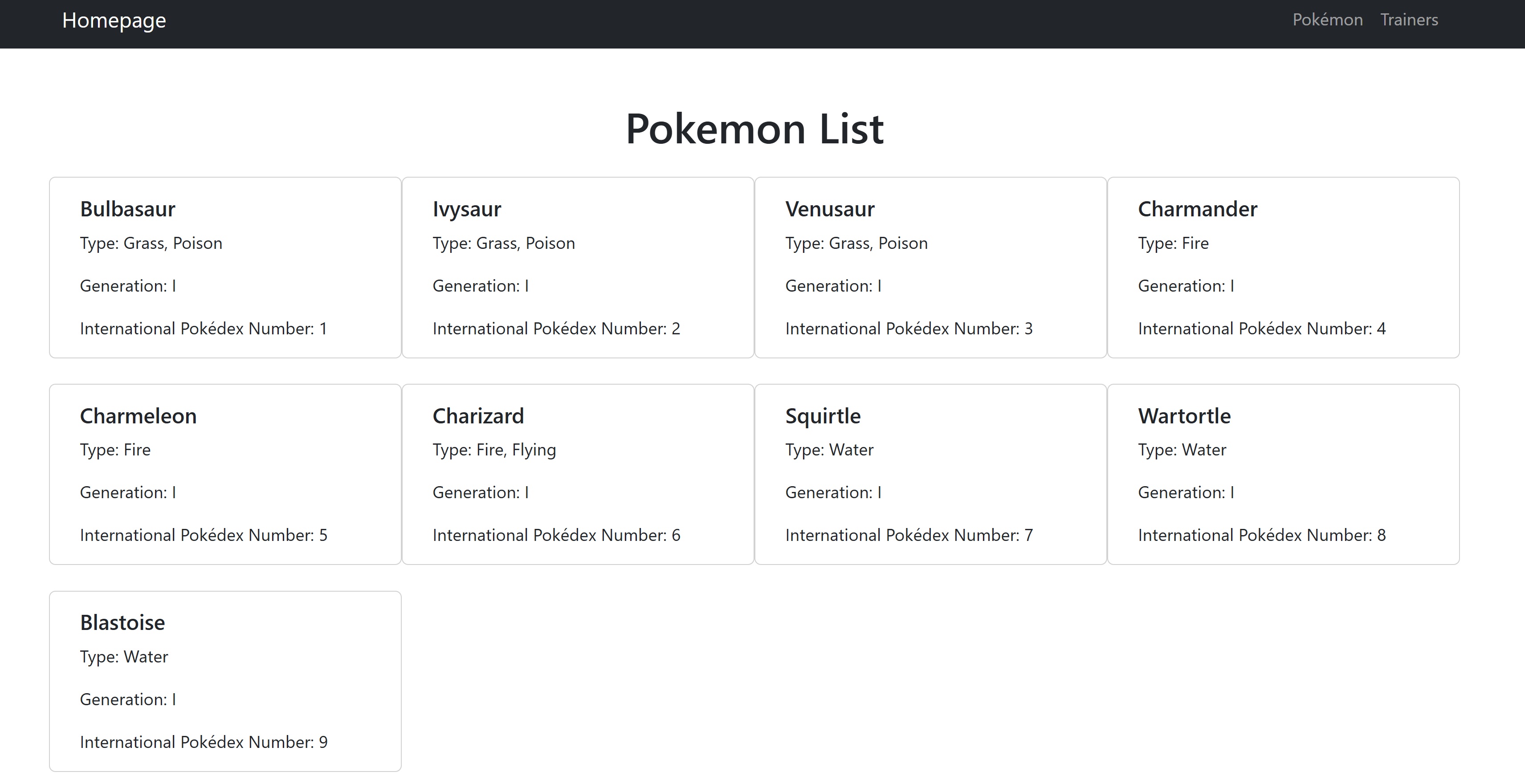Click Charmander's Generation: I text
This screenshot has width=1525, height=784.
click(1186, 286)
